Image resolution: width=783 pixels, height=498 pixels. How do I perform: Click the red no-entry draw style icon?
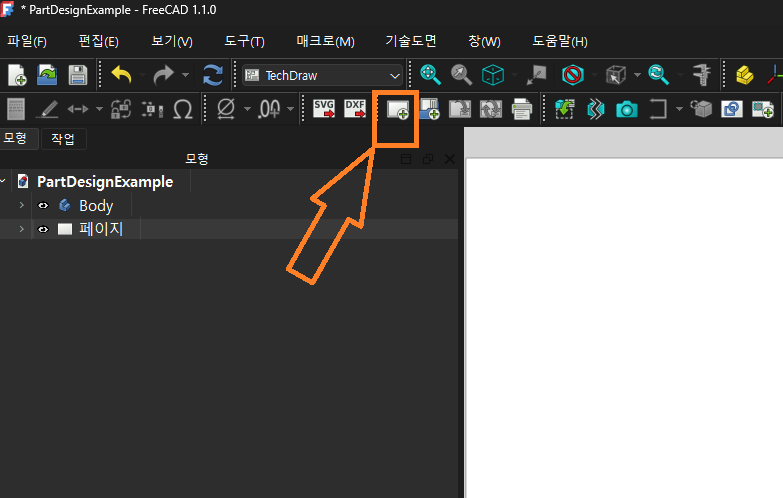pyautogui.click(x=573, y=75)
